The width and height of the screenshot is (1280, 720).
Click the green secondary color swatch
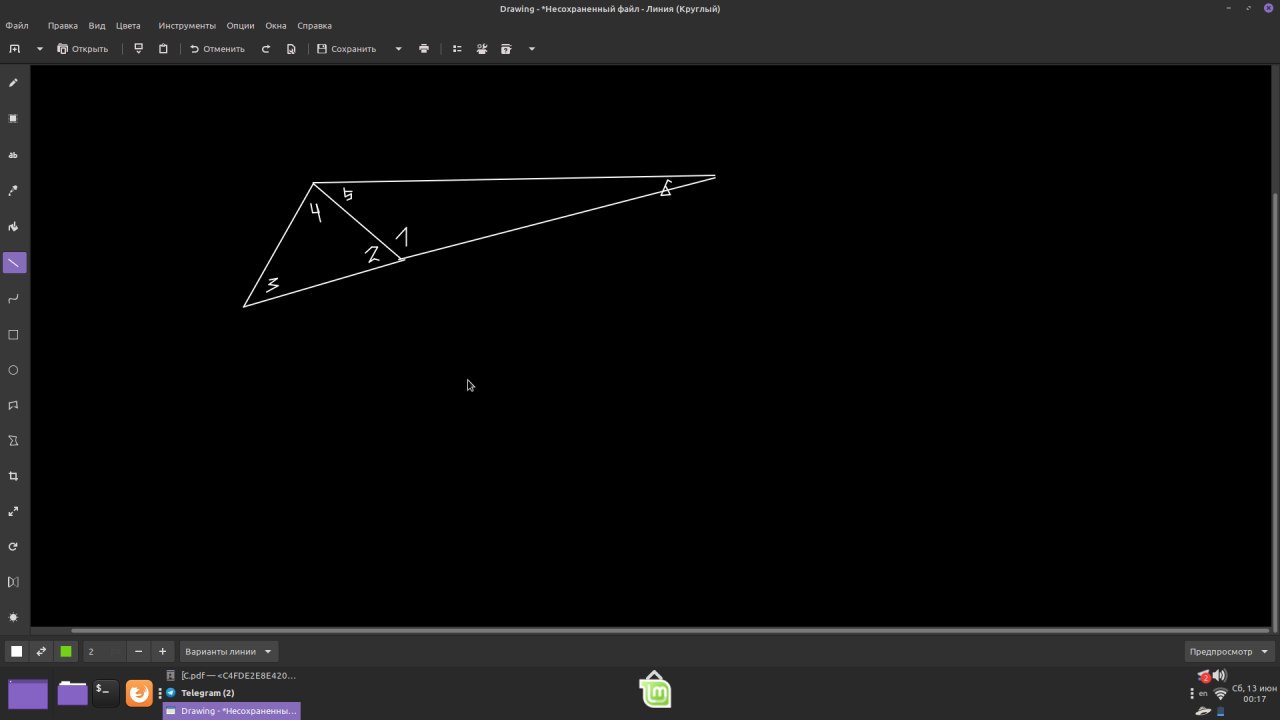66,651
